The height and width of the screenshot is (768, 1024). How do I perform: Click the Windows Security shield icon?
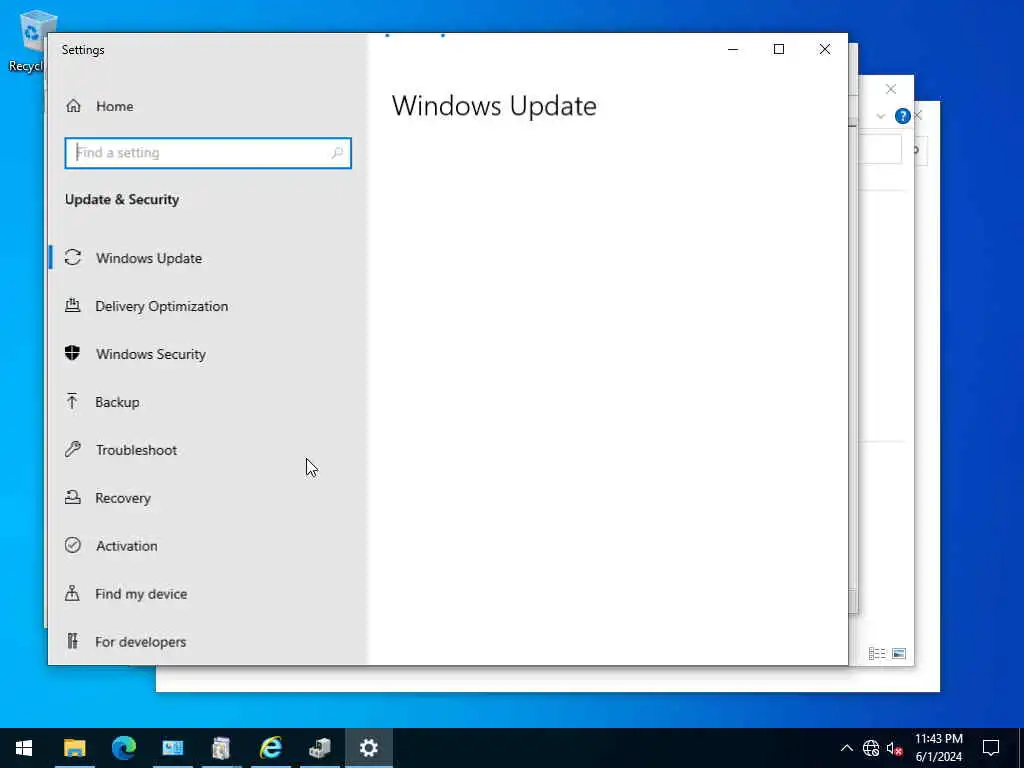72,353
